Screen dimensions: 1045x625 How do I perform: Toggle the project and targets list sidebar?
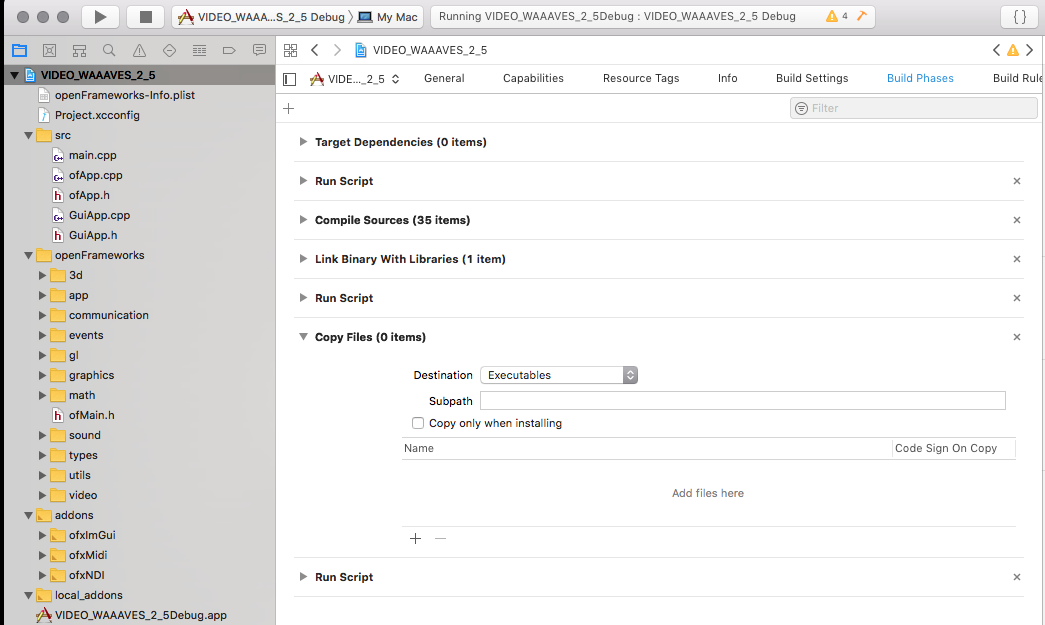tap(289, 79)
